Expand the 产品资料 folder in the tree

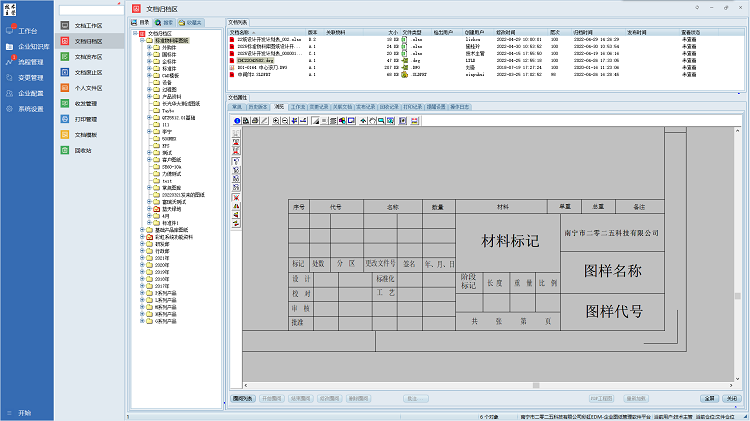click(x=149, y=97)
